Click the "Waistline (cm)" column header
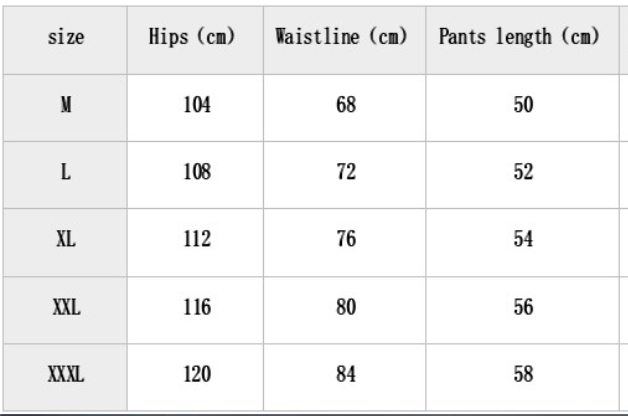Image resolution: width=628 pixels, height=416 pixels. (x=343, y=38)
